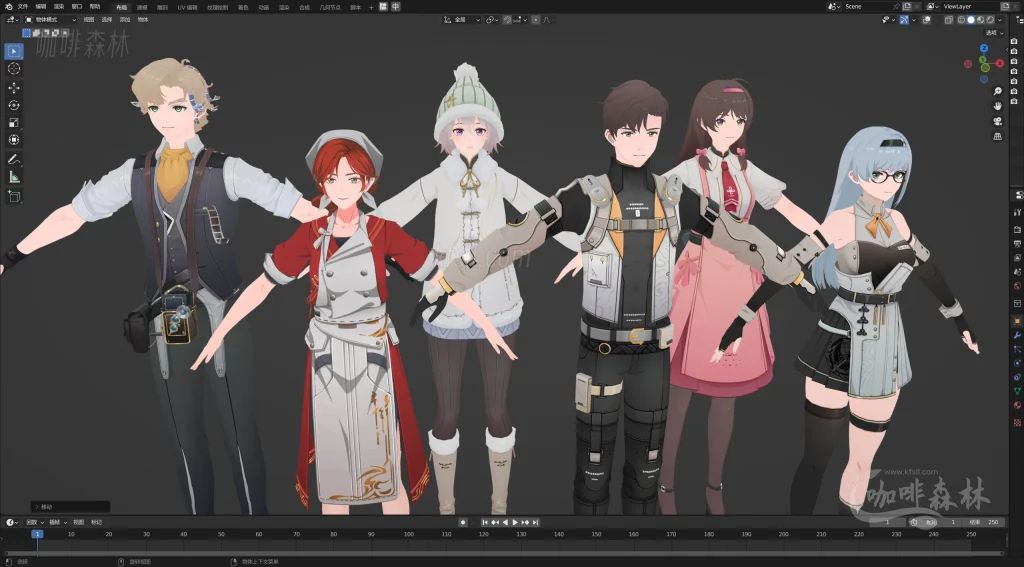Switch to solid viewport shading
The height and width of the screenshot is (567, 1024).
(971, 20)
